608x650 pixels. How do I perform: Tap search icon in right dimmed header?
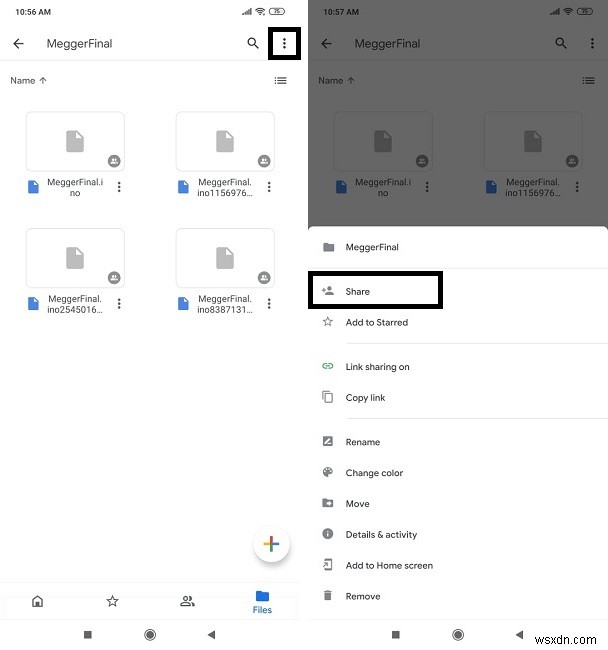(561, 43)
